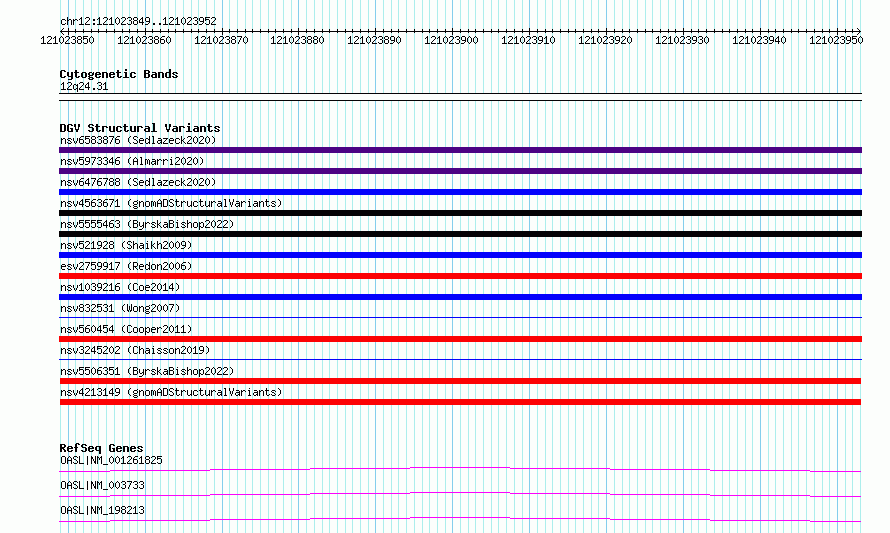Click nsv5555463 (ByrskaBishop2022) label
The height and width of the screenshot is (533, 890).
click(x=147, y=224)
